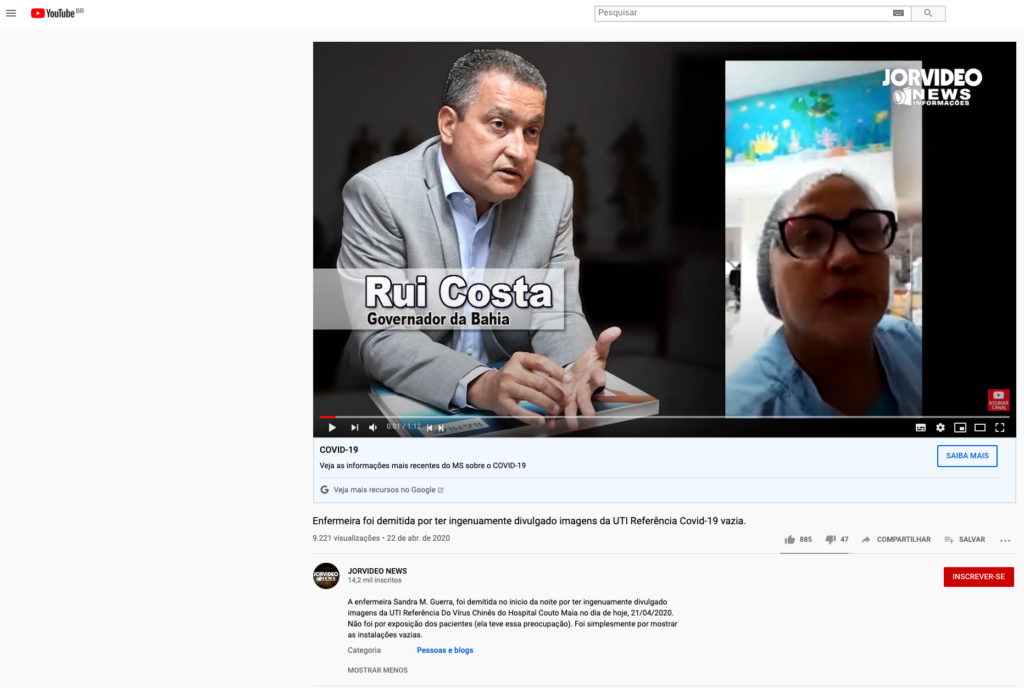Image resolution: width=1024 pixels, height=688 pixels.
Task: Open the hamburger guide menu
Action: click(x=11, y=13)
